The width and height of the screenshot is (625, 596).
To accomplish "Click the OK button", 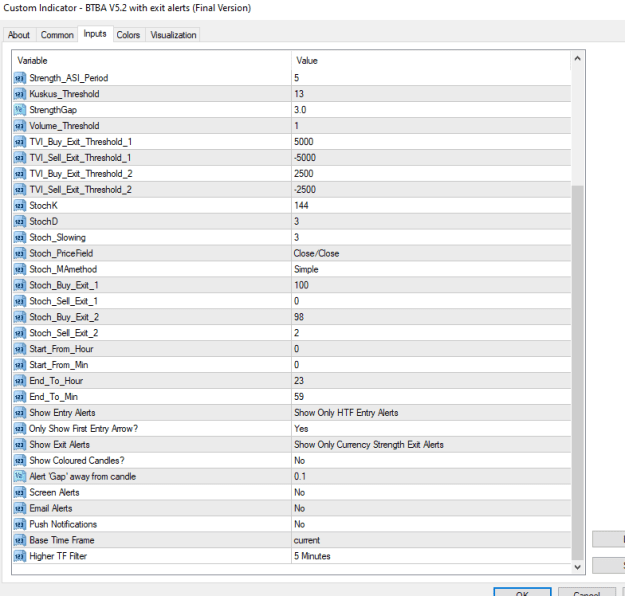I will click(x=522, y=592).
